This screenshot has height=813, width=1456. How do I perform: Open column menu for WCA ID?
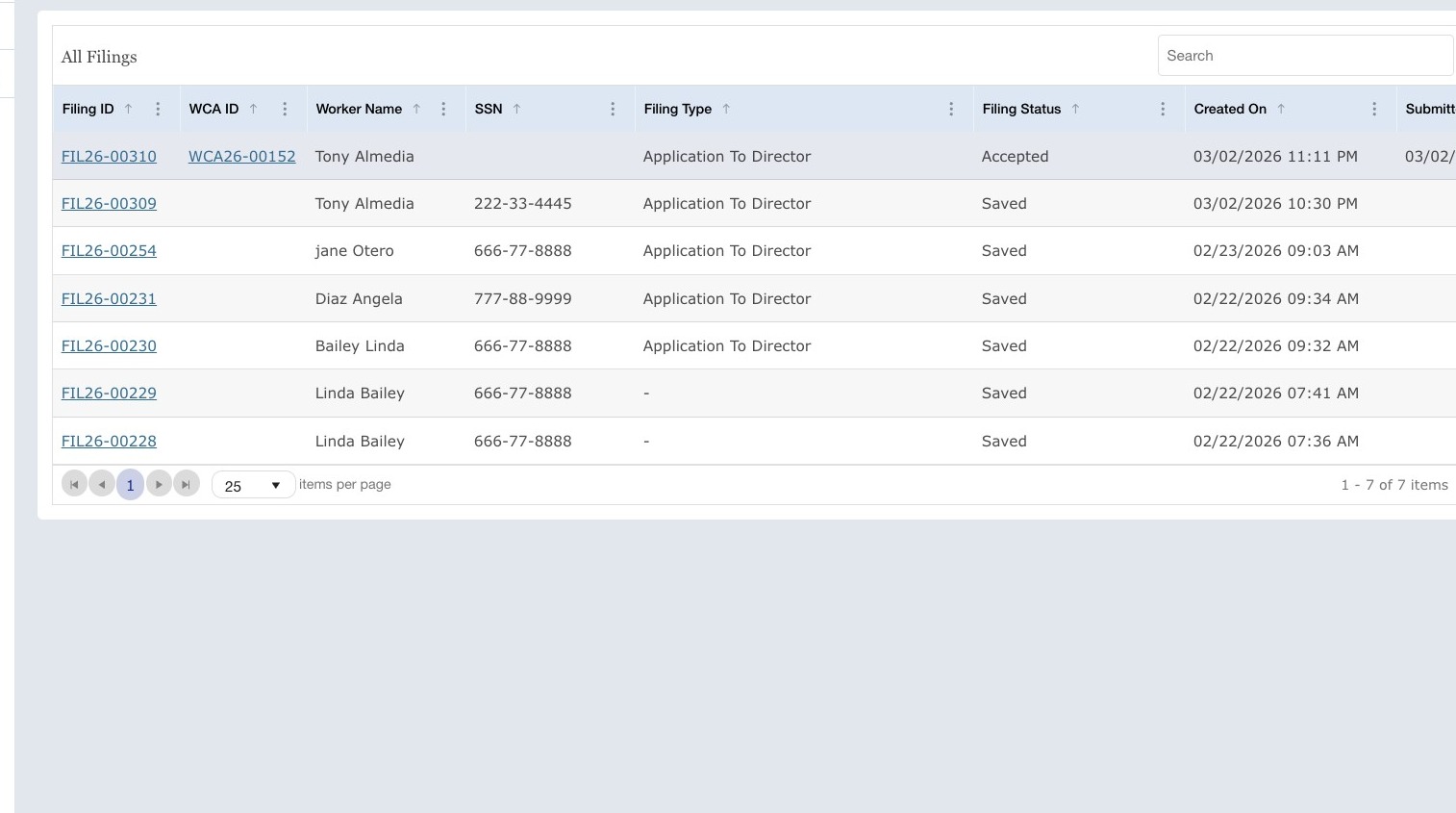click(x=285, y=110)
